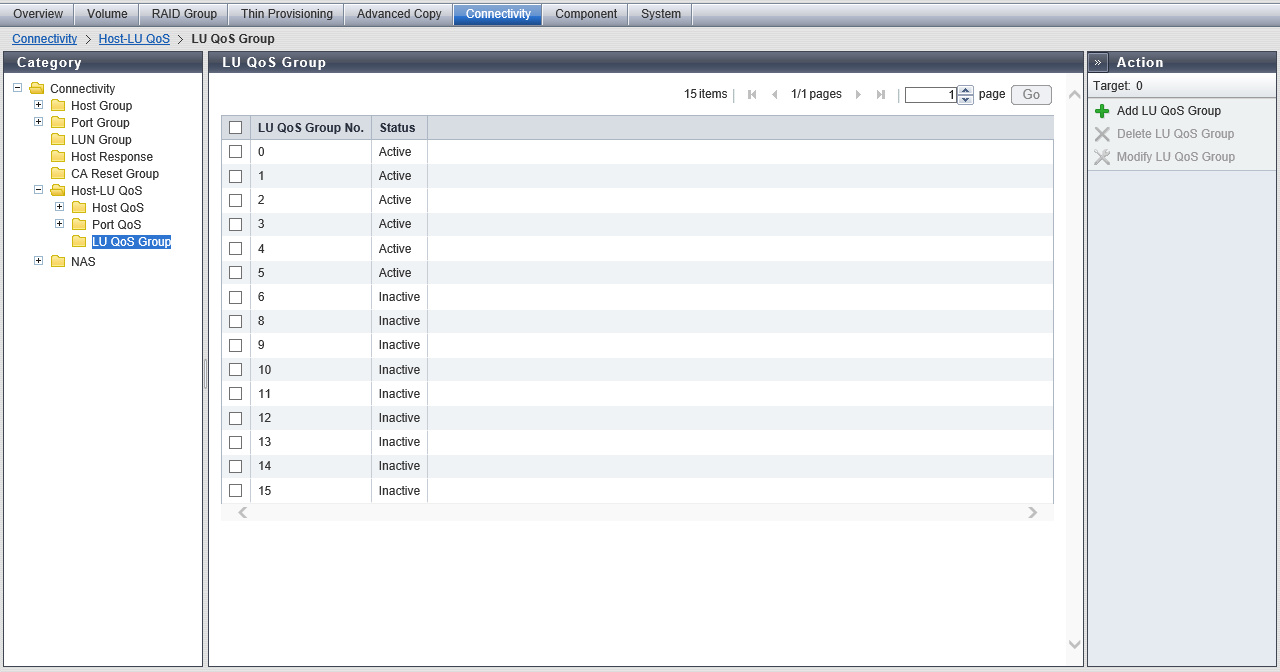Collapse the Action panel using double-arrow icon
This screenshot has width=1280, height=672.
[x=1098, y=62]
